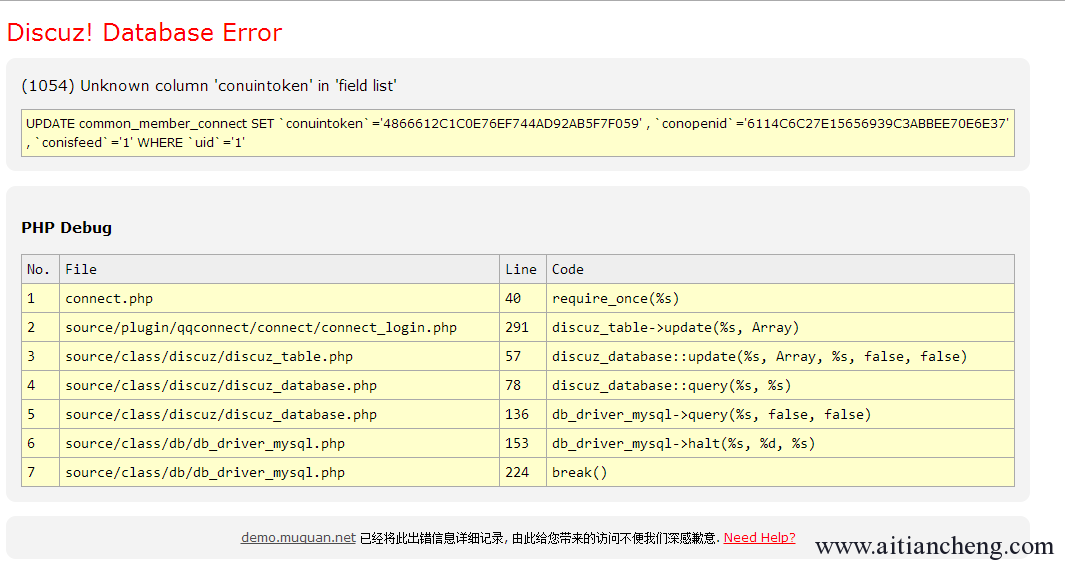Screen dimensions: 1065x564
Task: Select db_driver_mysql.php cell in row 6
Action: tap(279, 443)
